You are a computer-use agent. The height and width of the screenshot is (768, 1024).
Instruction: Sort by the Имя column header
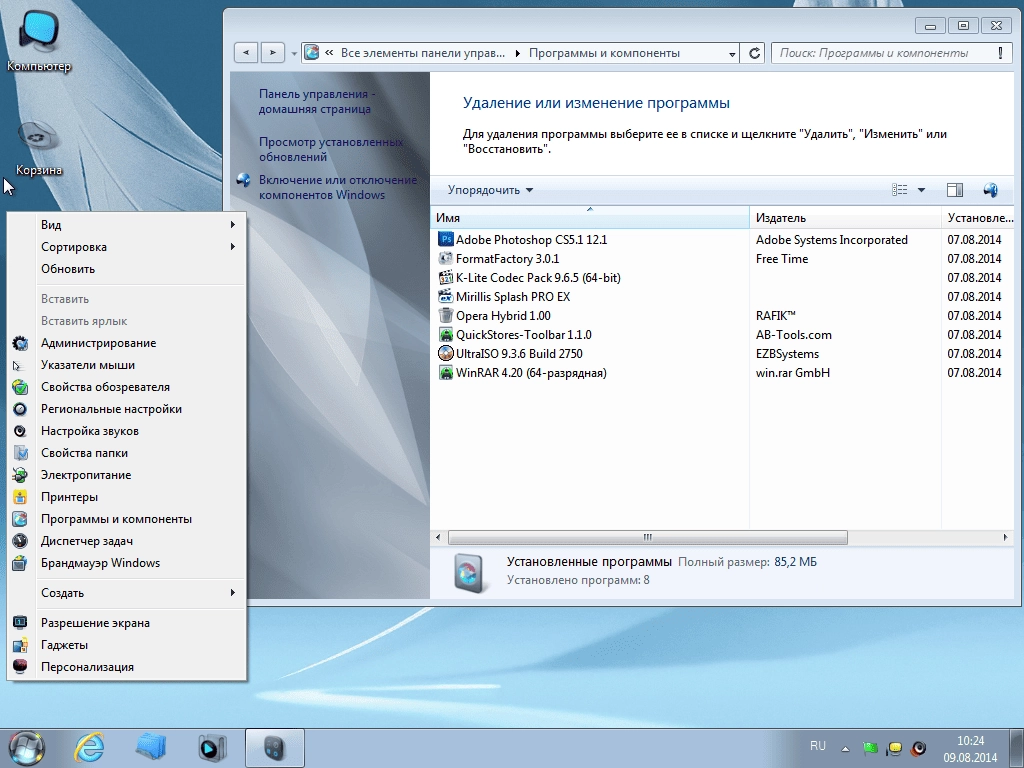(x=590, y=218)
